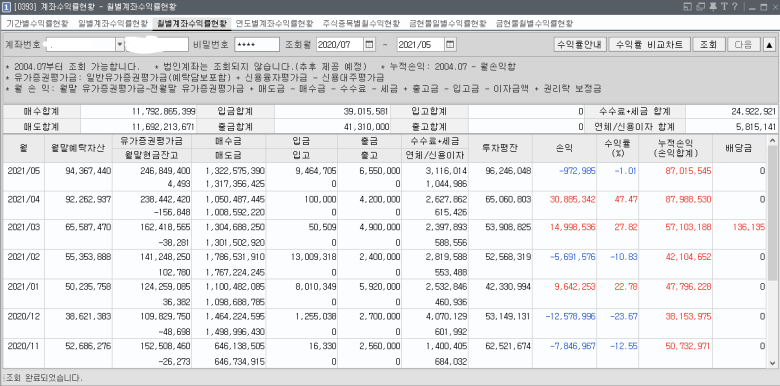The width and height of the screenshot is (780, 386).
Task: Click the status bar message 조회 완료되었습니다
Action: [x=45, y=378]
